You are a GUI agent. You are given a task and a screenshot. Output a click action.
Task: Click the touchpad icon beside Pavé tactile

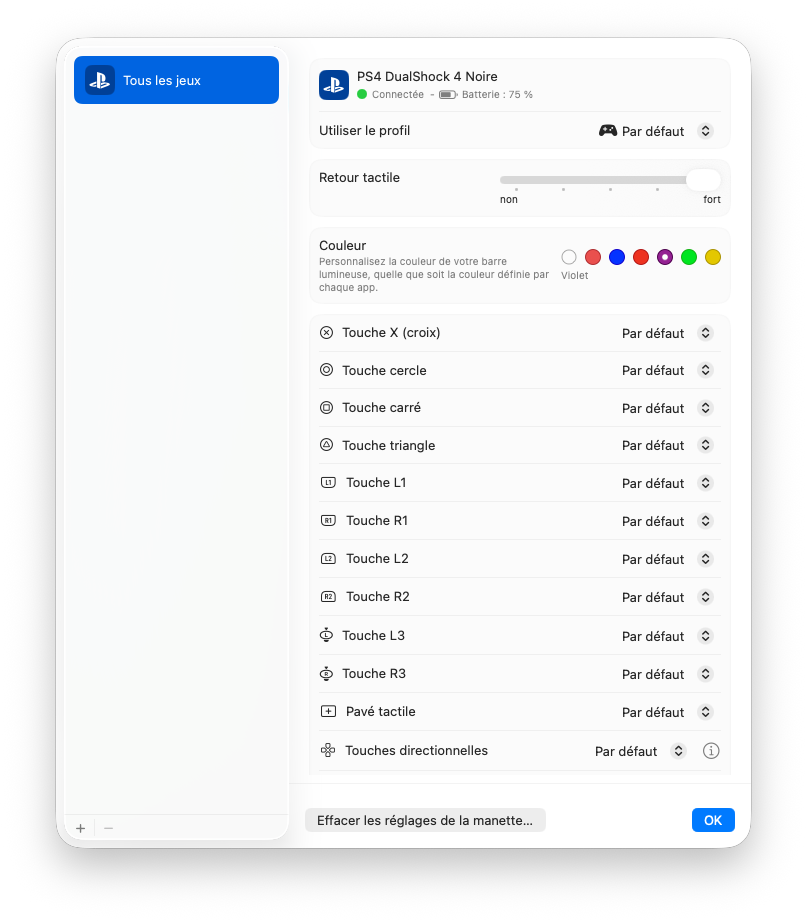[x=328, y=711]
